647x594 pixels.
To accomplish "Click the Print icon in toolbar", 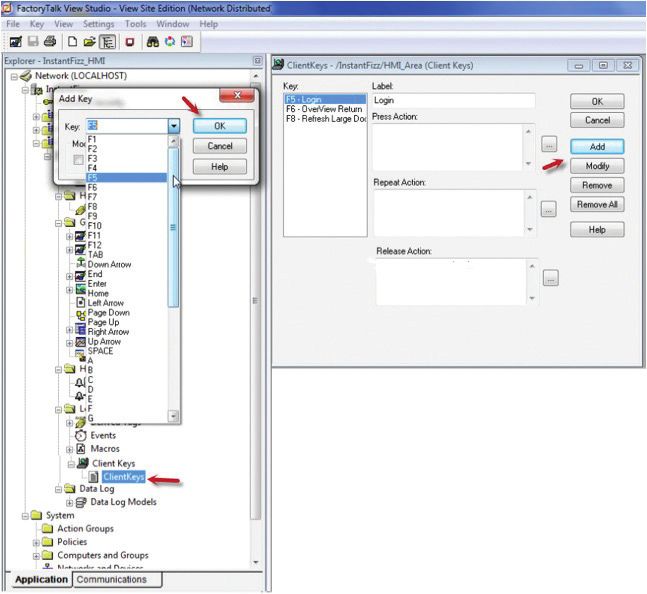I will [x=50, y=42].
